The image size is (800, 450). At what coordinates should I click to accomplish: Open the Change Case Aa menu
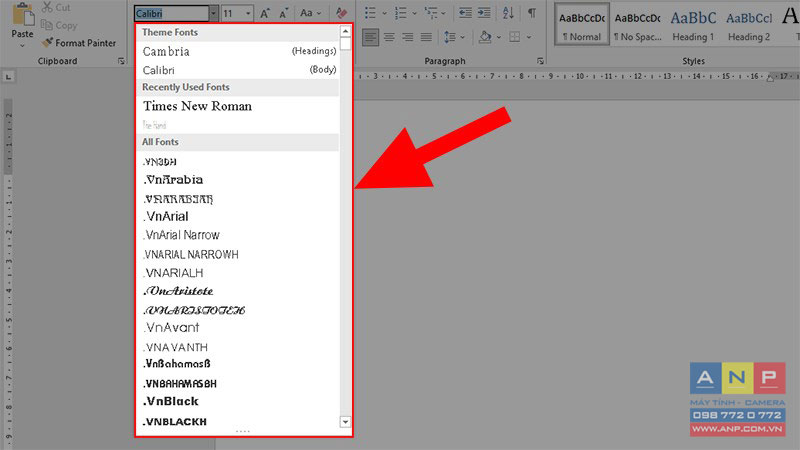[310, 13]
